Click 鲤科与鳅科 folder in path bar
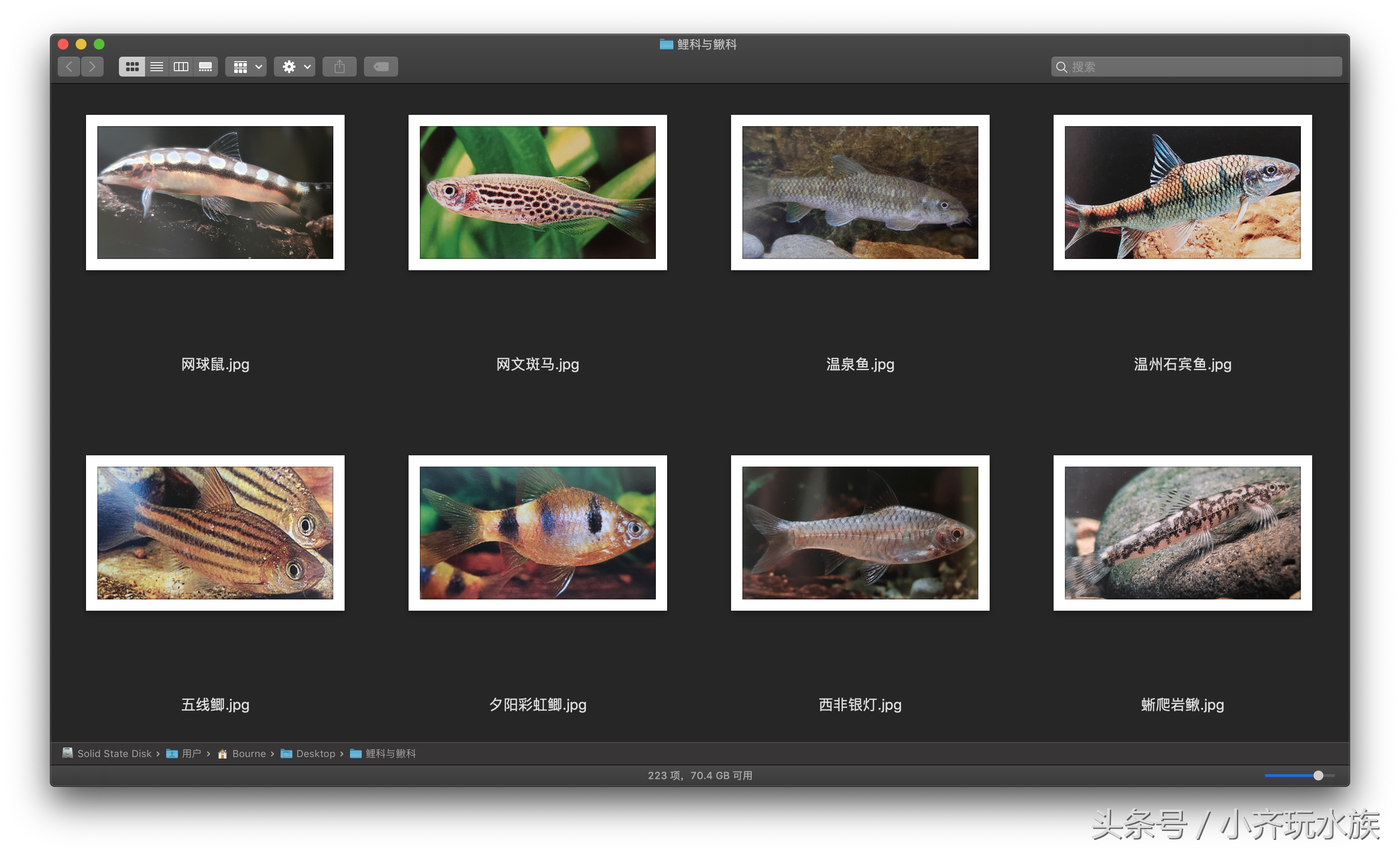This screenshot has height=853, width=1400. click(383, 753)
